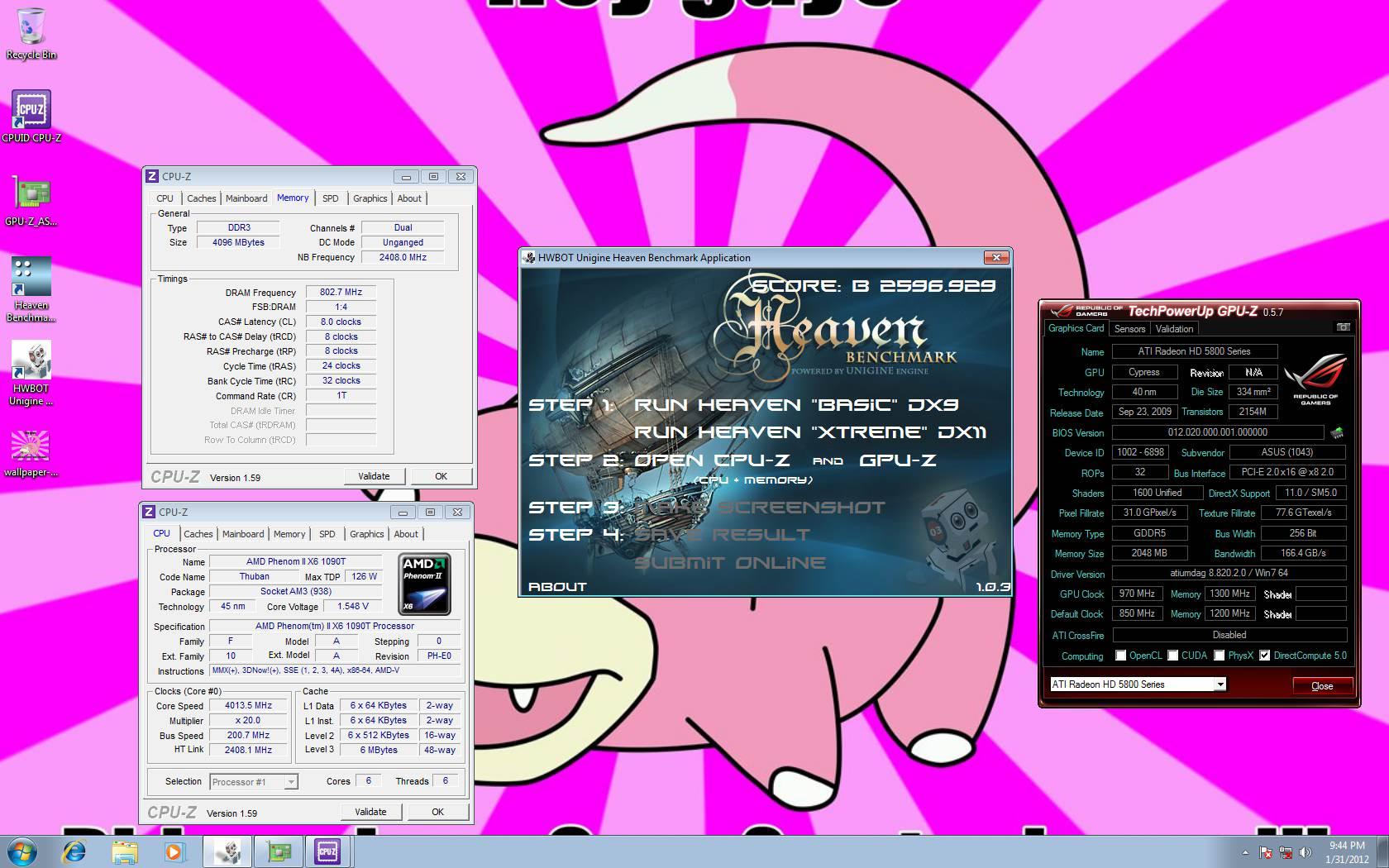Switch to HWBOT Unigine taskbar button

[227, 851]
